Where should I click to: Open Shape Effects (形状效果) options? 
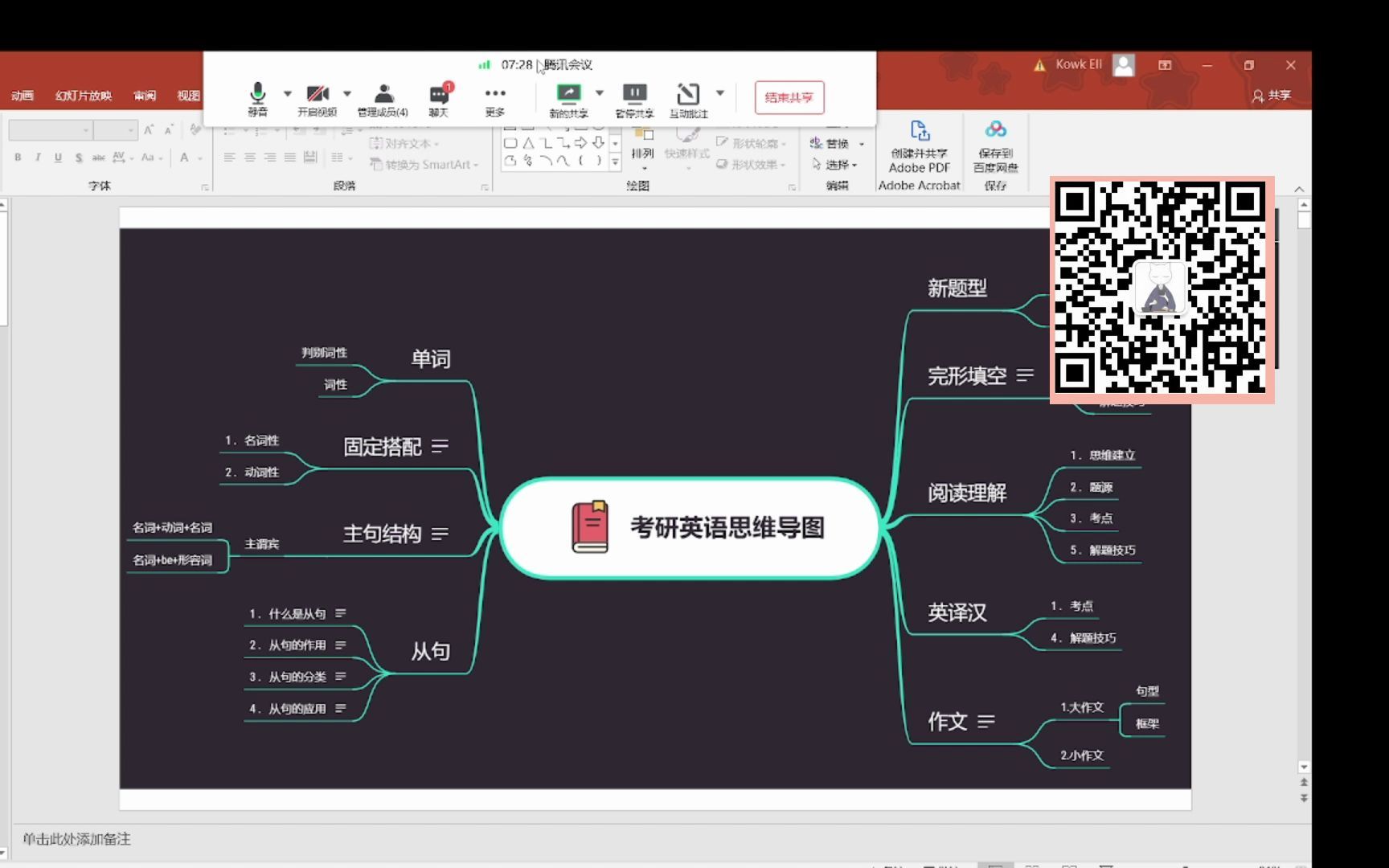752,164
